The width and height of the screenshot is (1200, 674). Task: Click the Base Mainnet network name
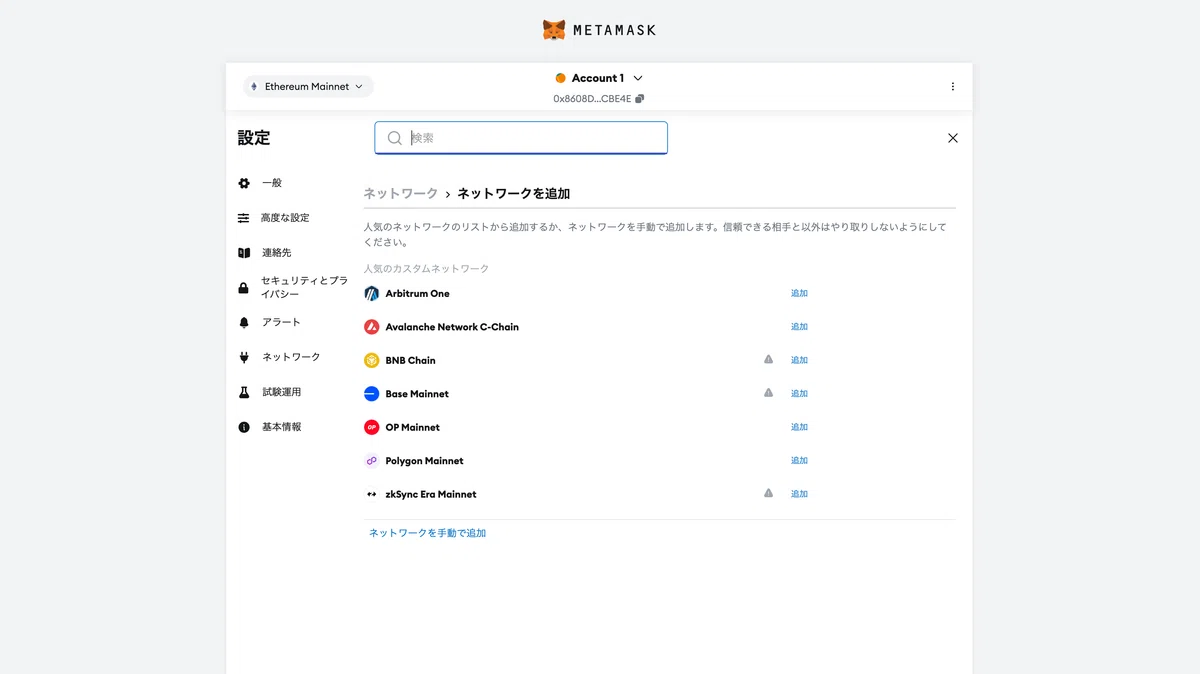pyautogui.click(x=417, y=394)
